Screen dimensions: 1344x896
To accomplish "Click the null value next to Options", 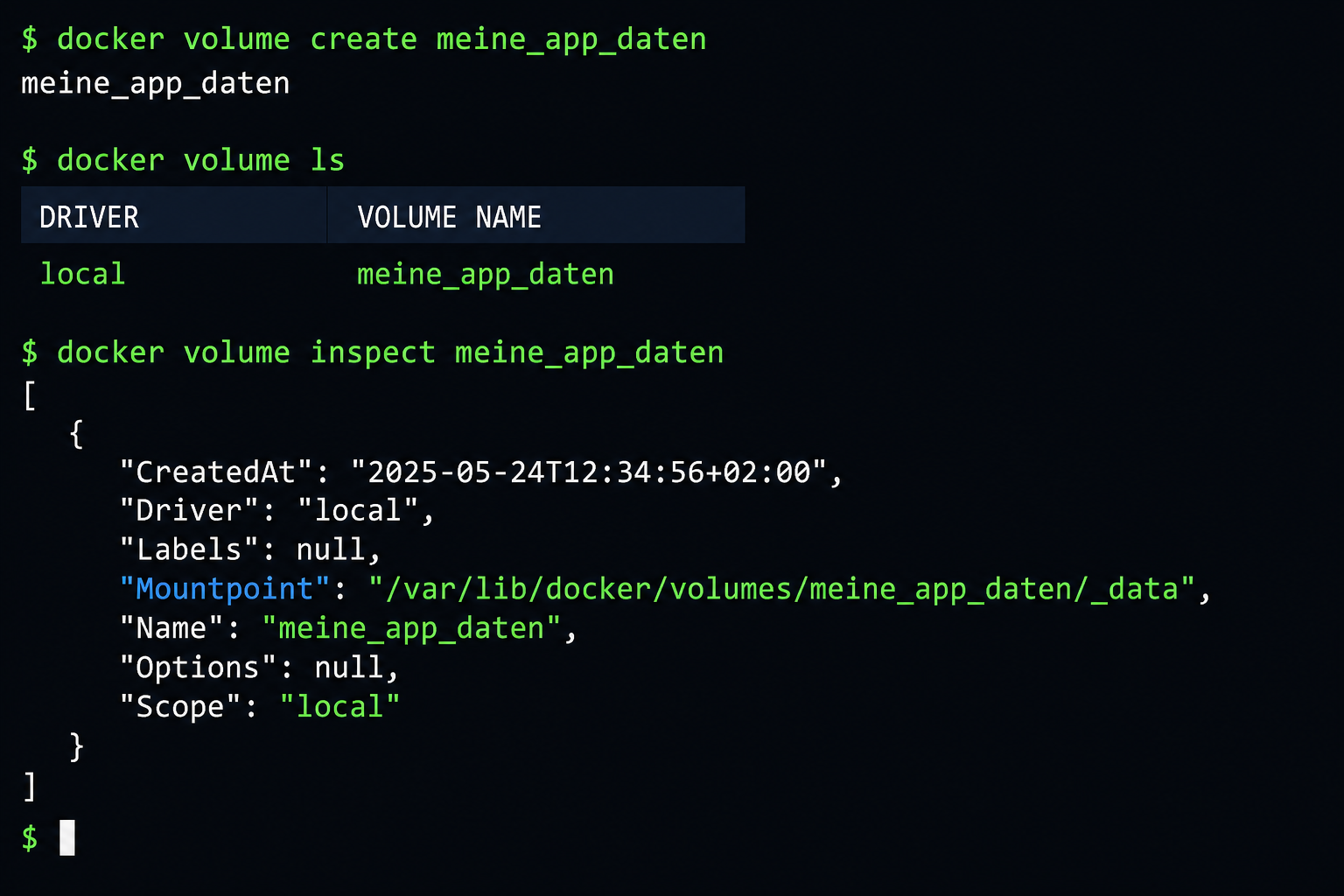I will click(348, 668).
